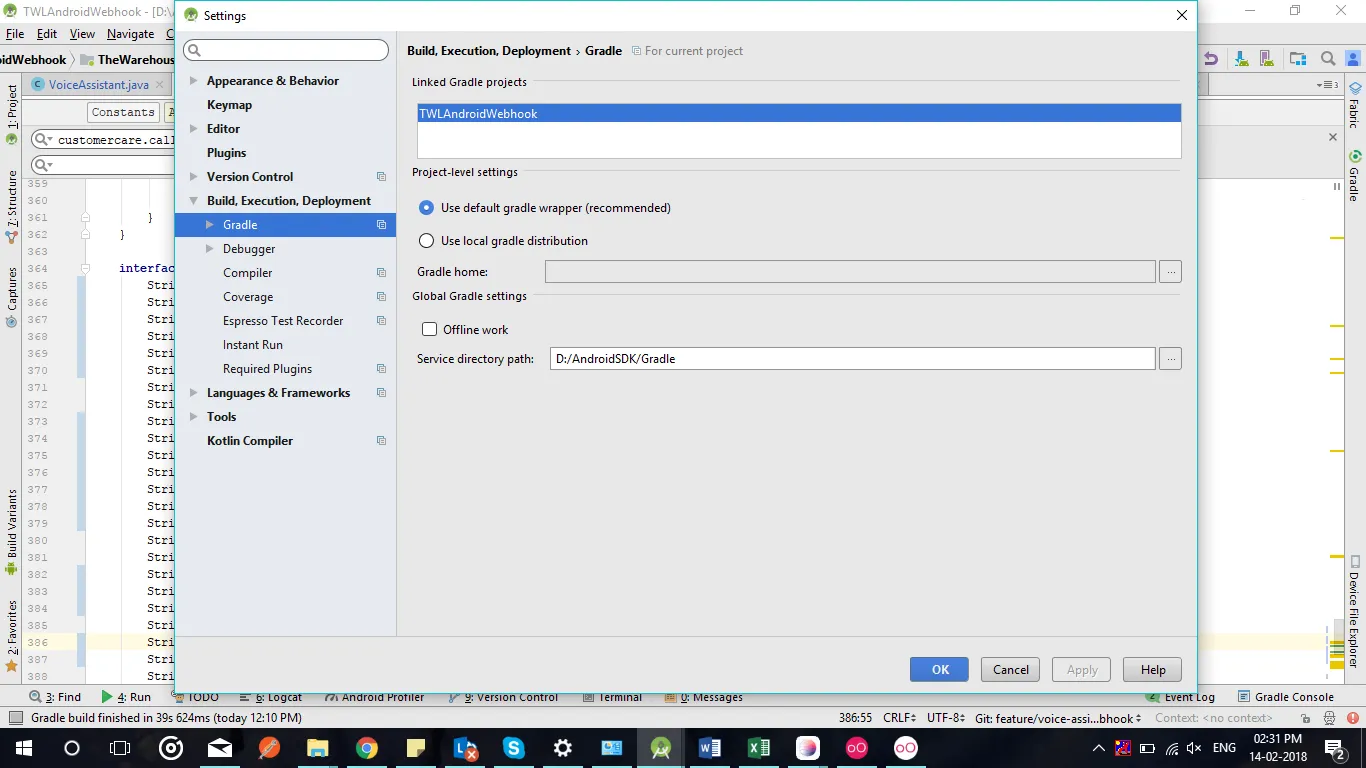Open the UTF-8 encoding selector
Screen dimensions: 1366x768
(945, 718)
